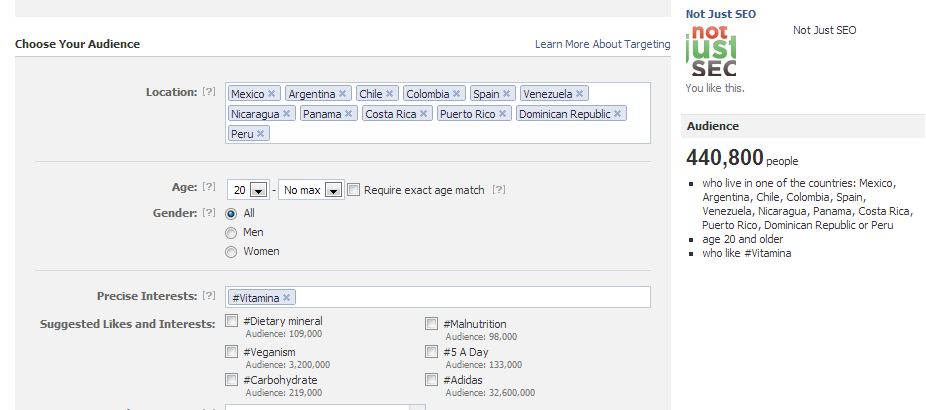The width and height of the screenshot is (926, 410).
Task: Choose the Women gender option
Action: coord(232,252)
